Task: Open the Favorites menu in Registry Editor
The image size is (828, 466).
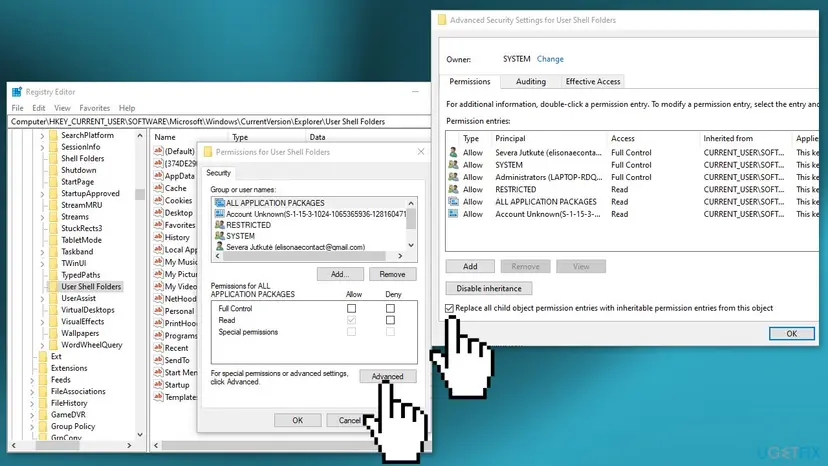Action: (x=95, y=108)
